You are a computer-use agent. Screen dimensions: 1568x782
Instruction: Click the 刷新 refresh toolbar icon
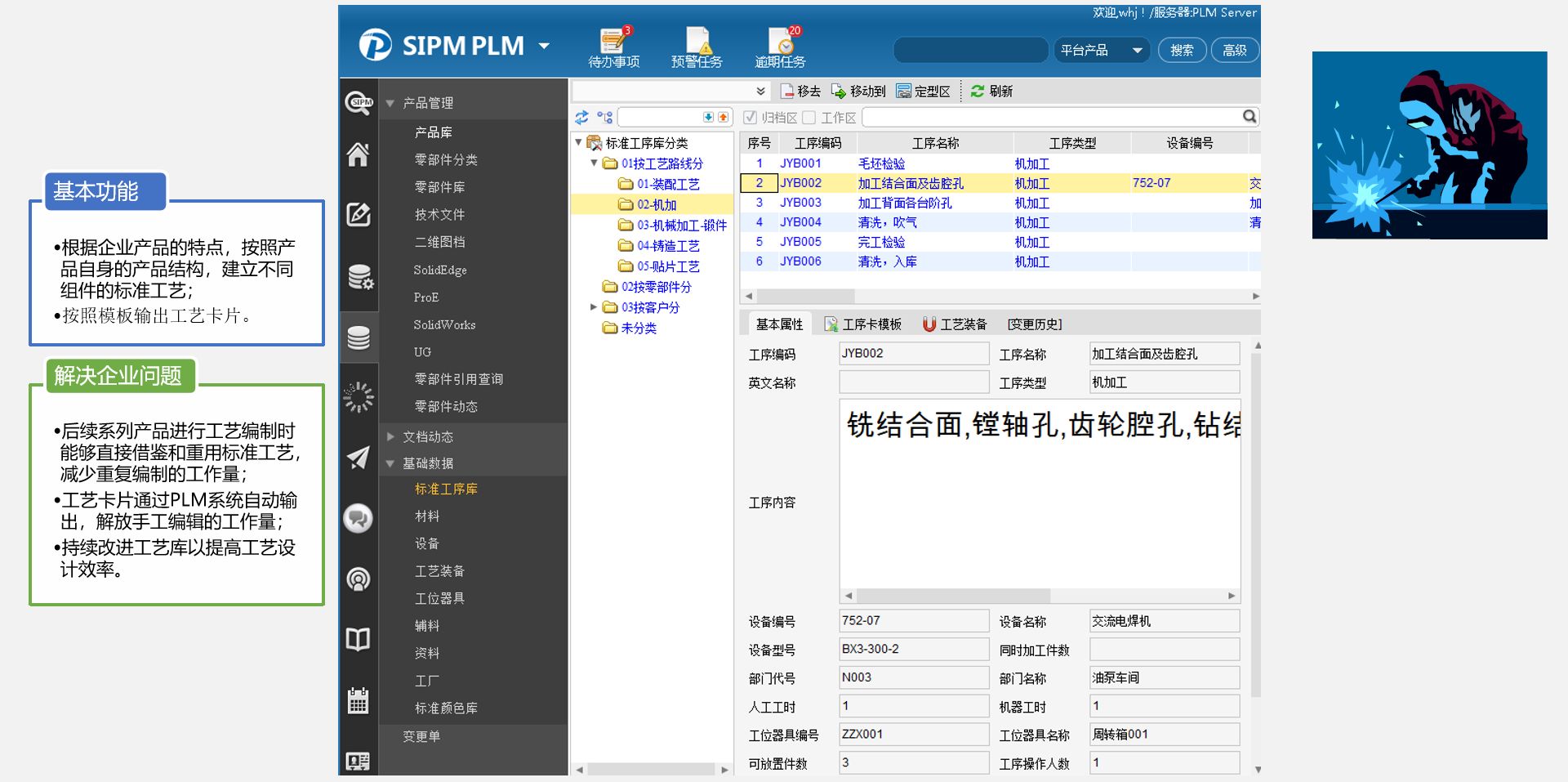coord(978,92)
